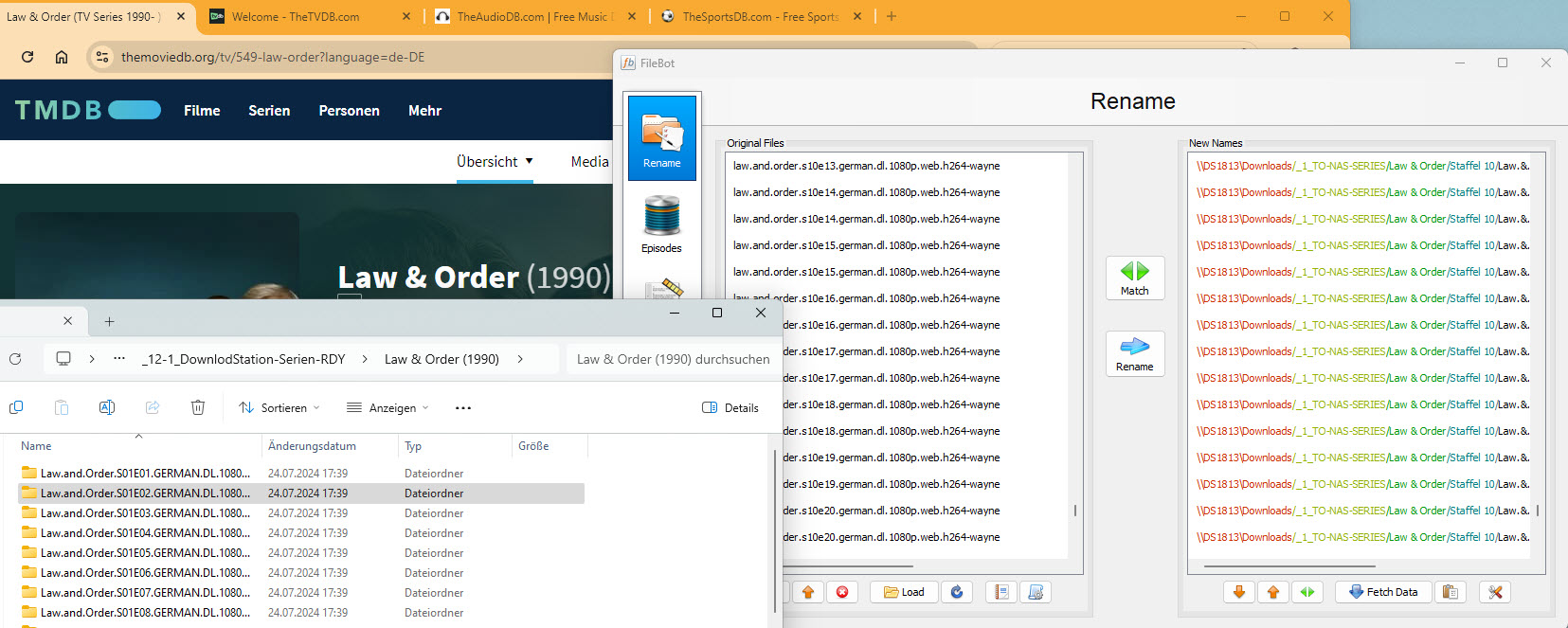
Task: Close the current Explorer tab
Action: (67, 321)
